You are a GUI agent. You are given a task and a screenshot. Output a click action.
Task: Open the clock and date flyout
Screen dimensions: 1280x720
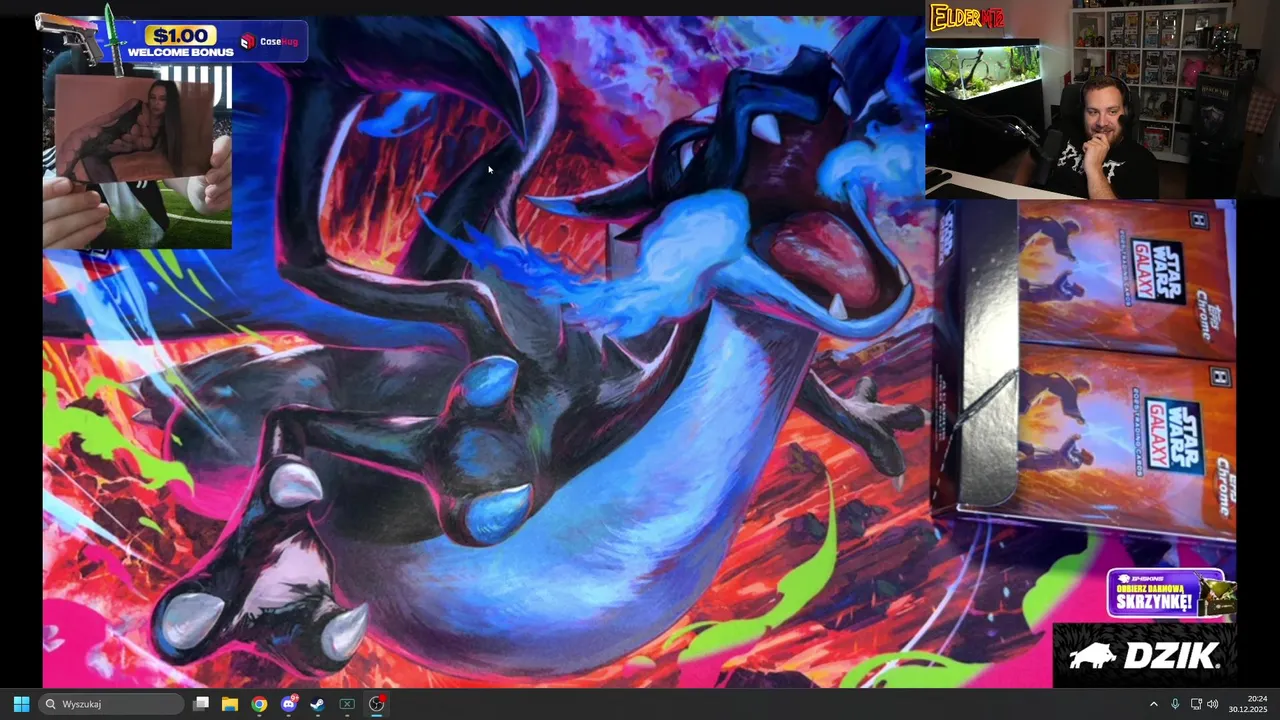tap(1248, 704)
